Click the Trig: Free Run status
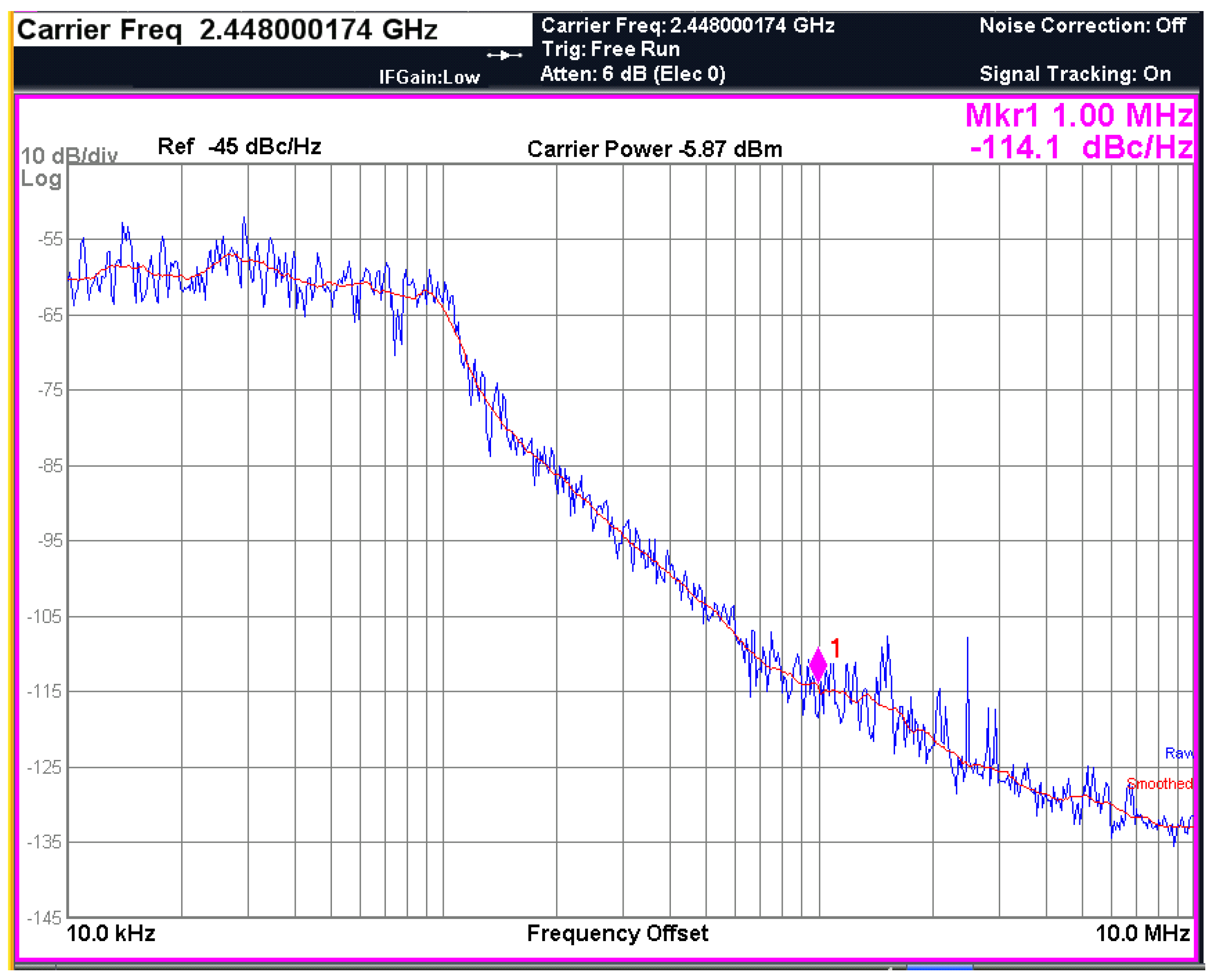 tap(610, 49)
